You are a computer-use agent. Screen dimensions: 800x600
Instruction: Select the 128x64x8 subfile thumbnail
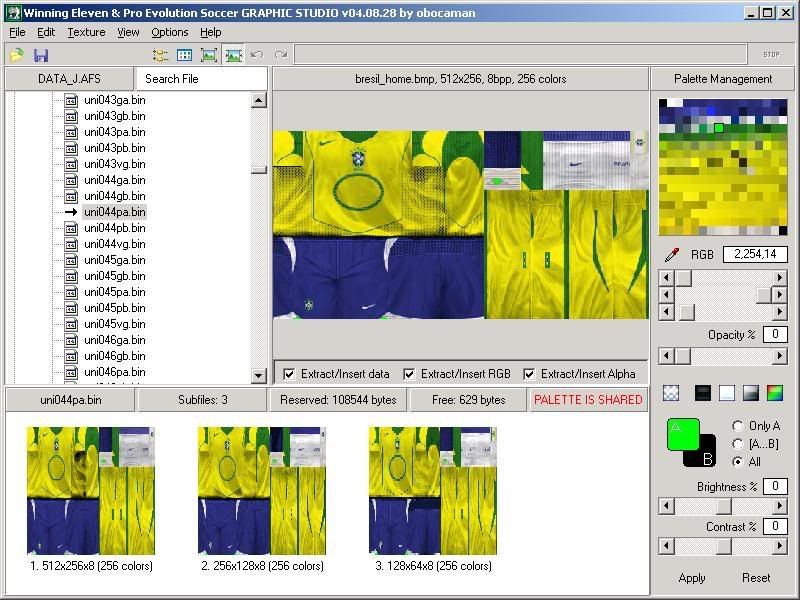[x=433, y=491]
